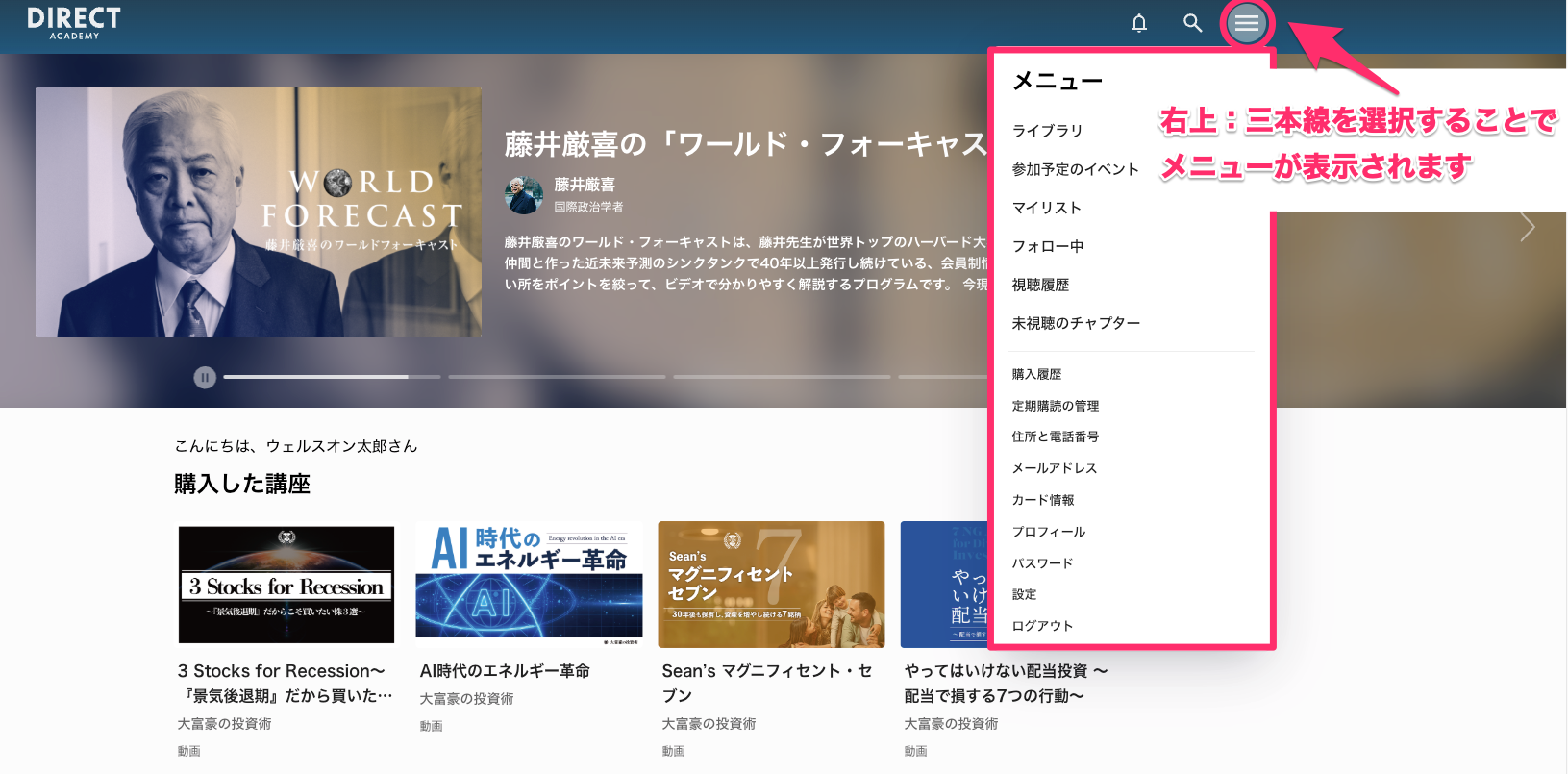This screenshot has width=1568, height=774.
Task: Open the World Forecast banner image
Action: 259,212
